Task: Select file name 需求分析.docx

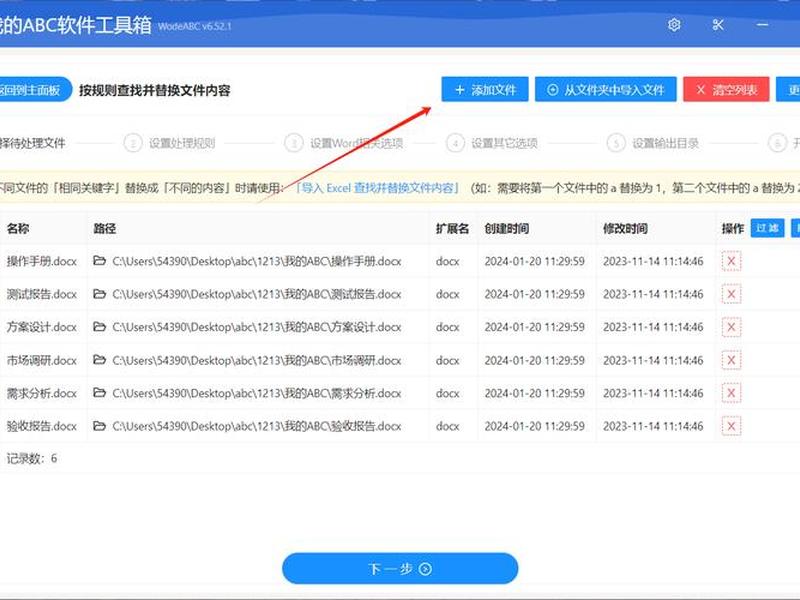Action: click(42, 393)
